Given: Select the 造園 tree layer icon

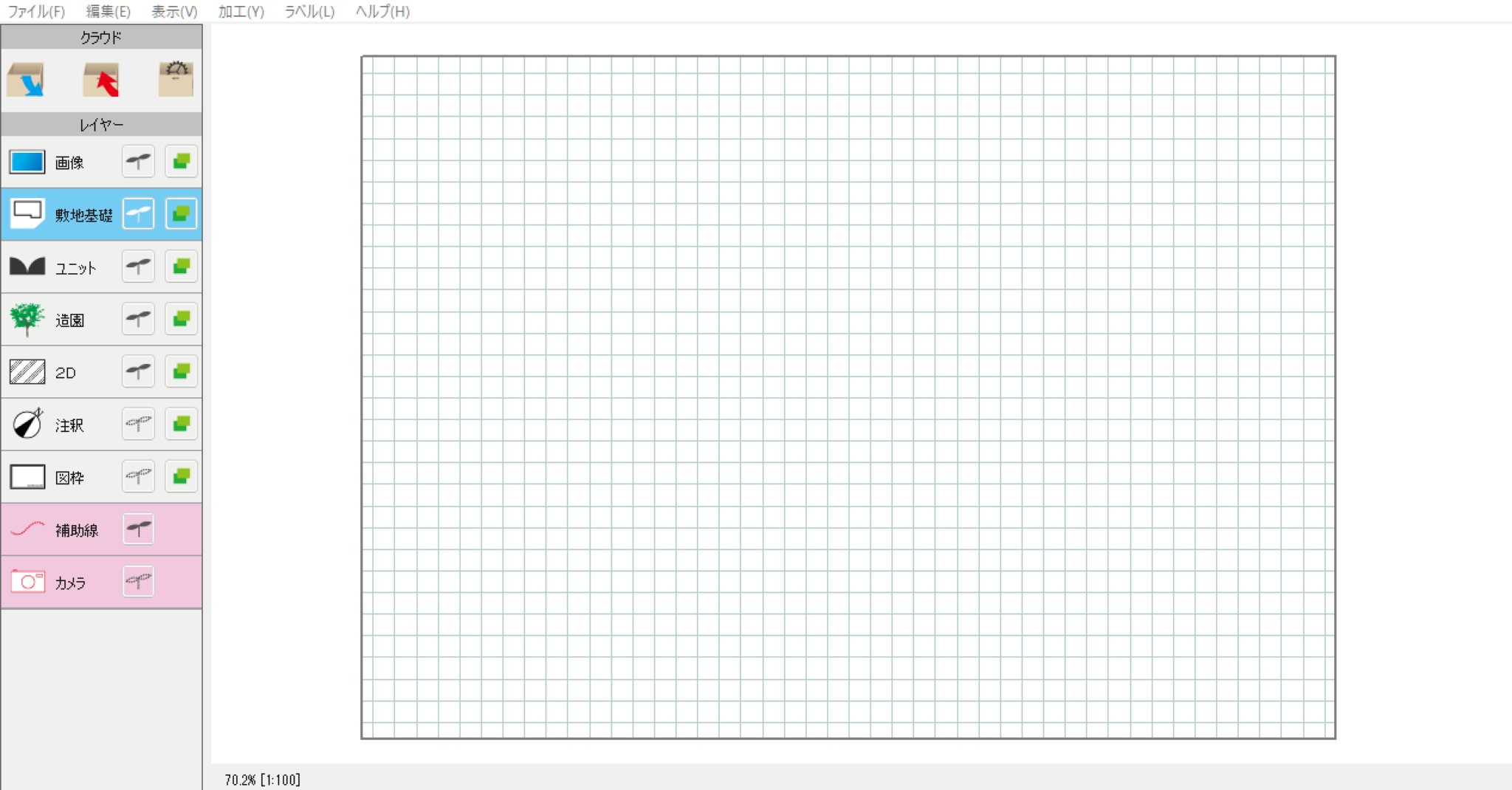Looking at the screenshot, I should tap(27, 319).
